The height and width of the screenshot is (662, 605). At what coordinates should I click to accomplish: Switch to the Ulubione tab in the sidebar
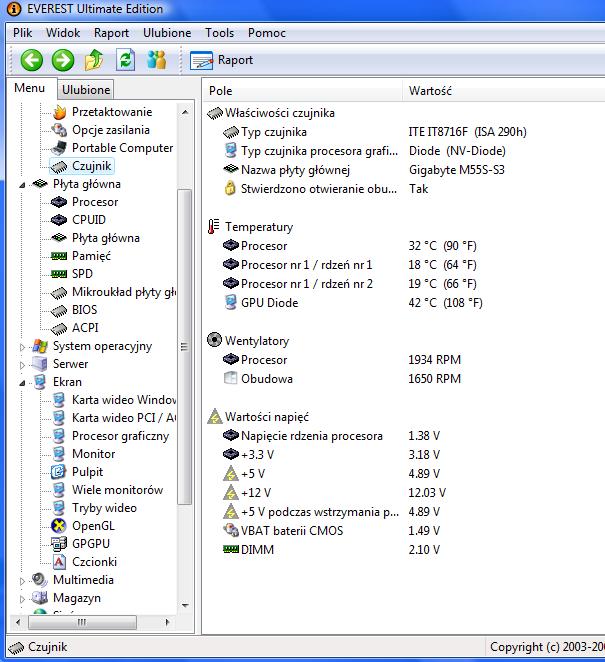pos(86,90)
